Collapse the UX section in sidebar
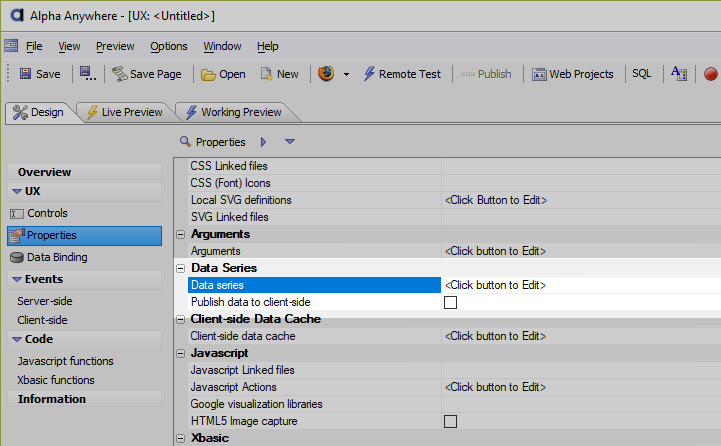Screen dimensions: 721x446 coord(17,191)
